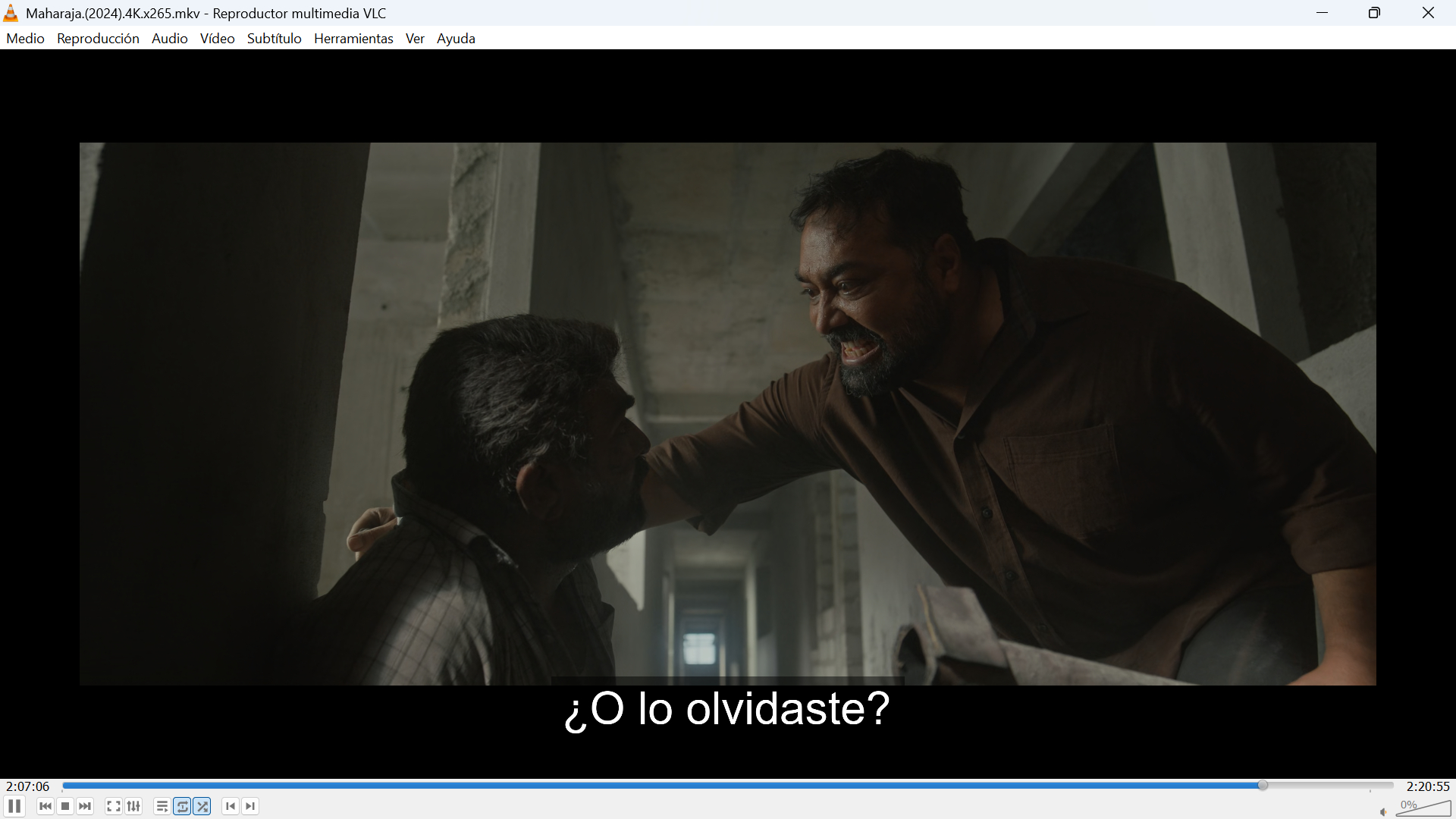Click the elapsed time 2:07:06 label
Viewport: 1456px width, 819px height.
click(x=27, y=786)
